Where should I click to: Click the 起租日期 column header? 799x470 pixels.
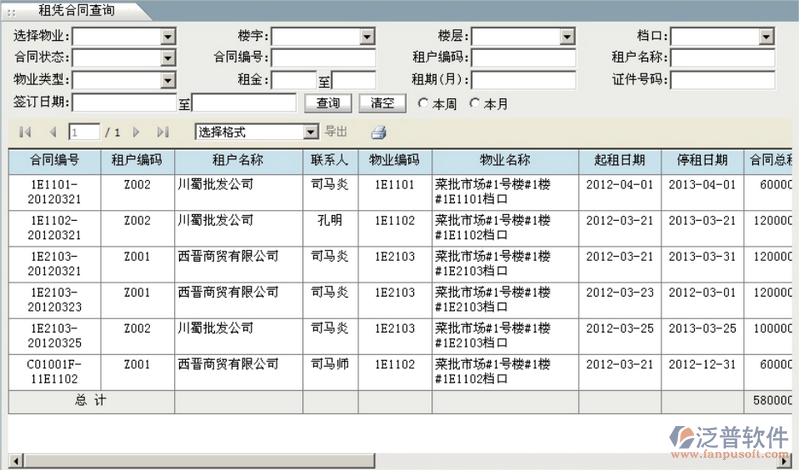coord(620,161)
